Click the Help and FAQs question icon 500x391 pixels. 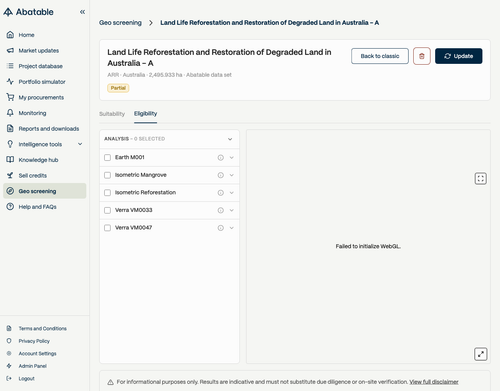[x=10, y=207]
